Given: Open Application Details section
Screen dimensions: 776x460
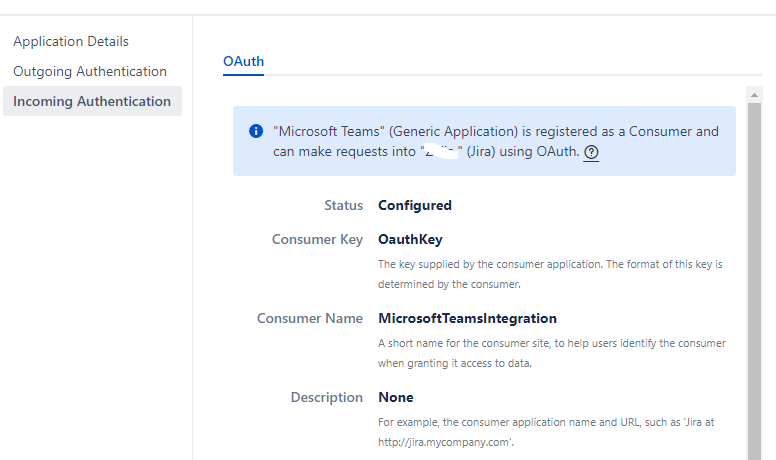Looking at the screenshot, I should [x=71, y=41].
